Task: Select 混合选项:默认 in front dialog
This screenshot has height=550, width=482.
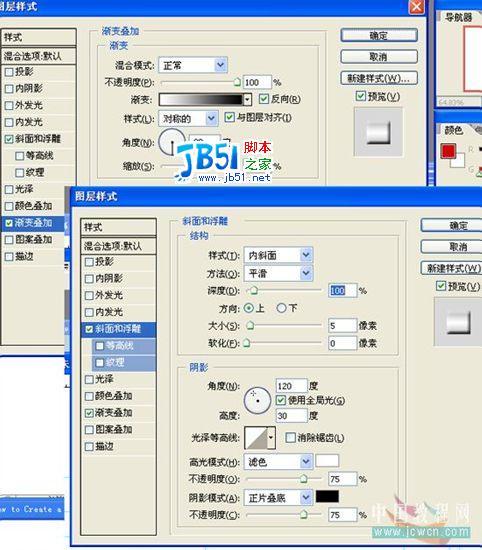Action: [x=119, y=246]
